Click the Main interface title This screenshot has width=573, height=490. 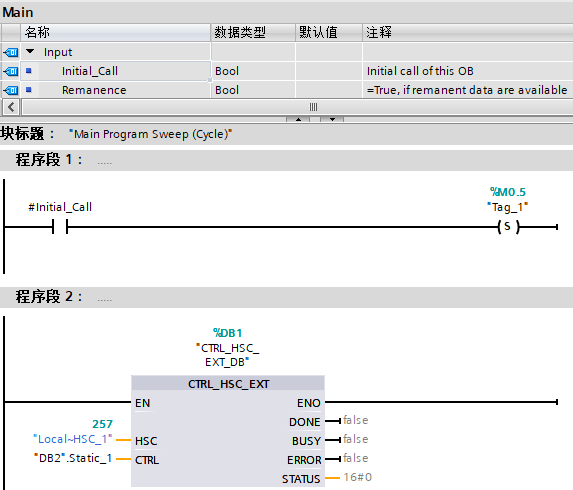click(18, 12)
